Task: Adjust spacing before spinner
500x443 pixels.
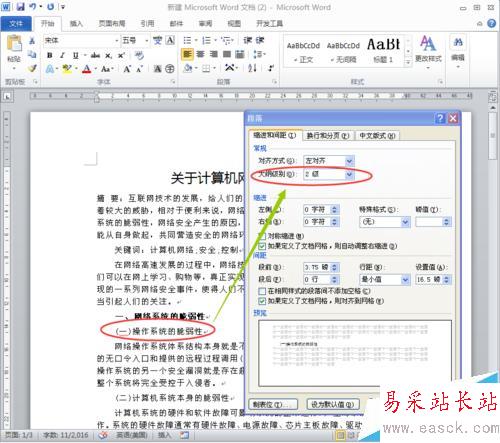Action: (x=334, y=267)
